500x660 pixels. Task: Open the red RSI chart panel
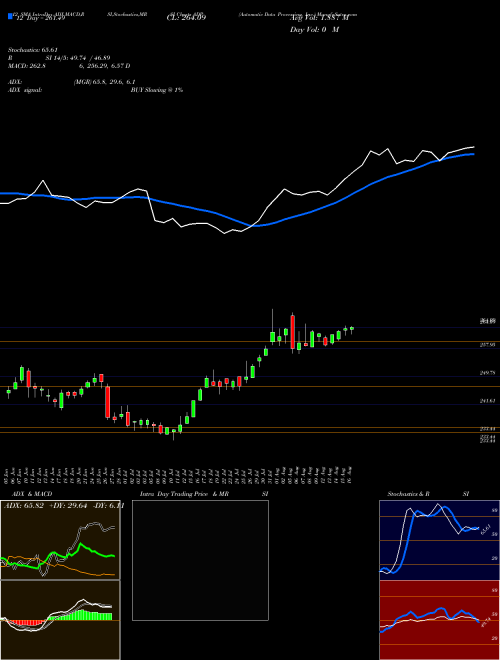[x=439, y=620]
